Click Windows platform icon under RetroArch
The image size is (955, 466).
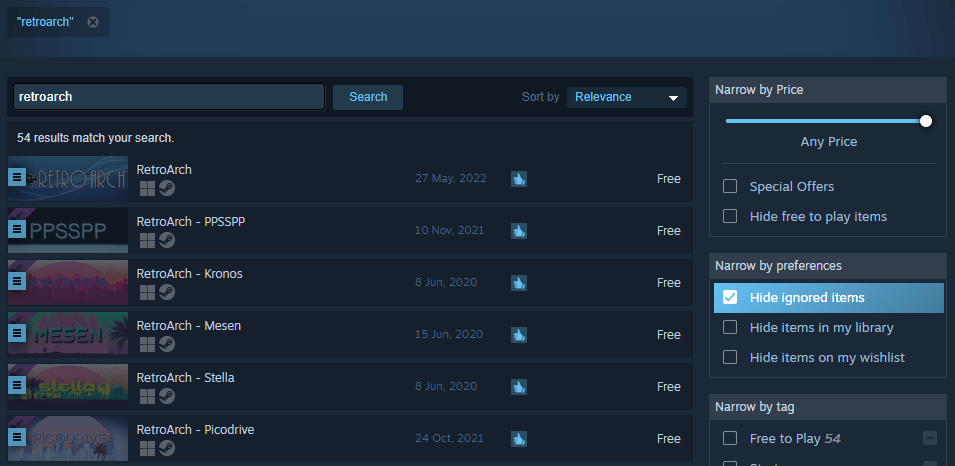147,189
